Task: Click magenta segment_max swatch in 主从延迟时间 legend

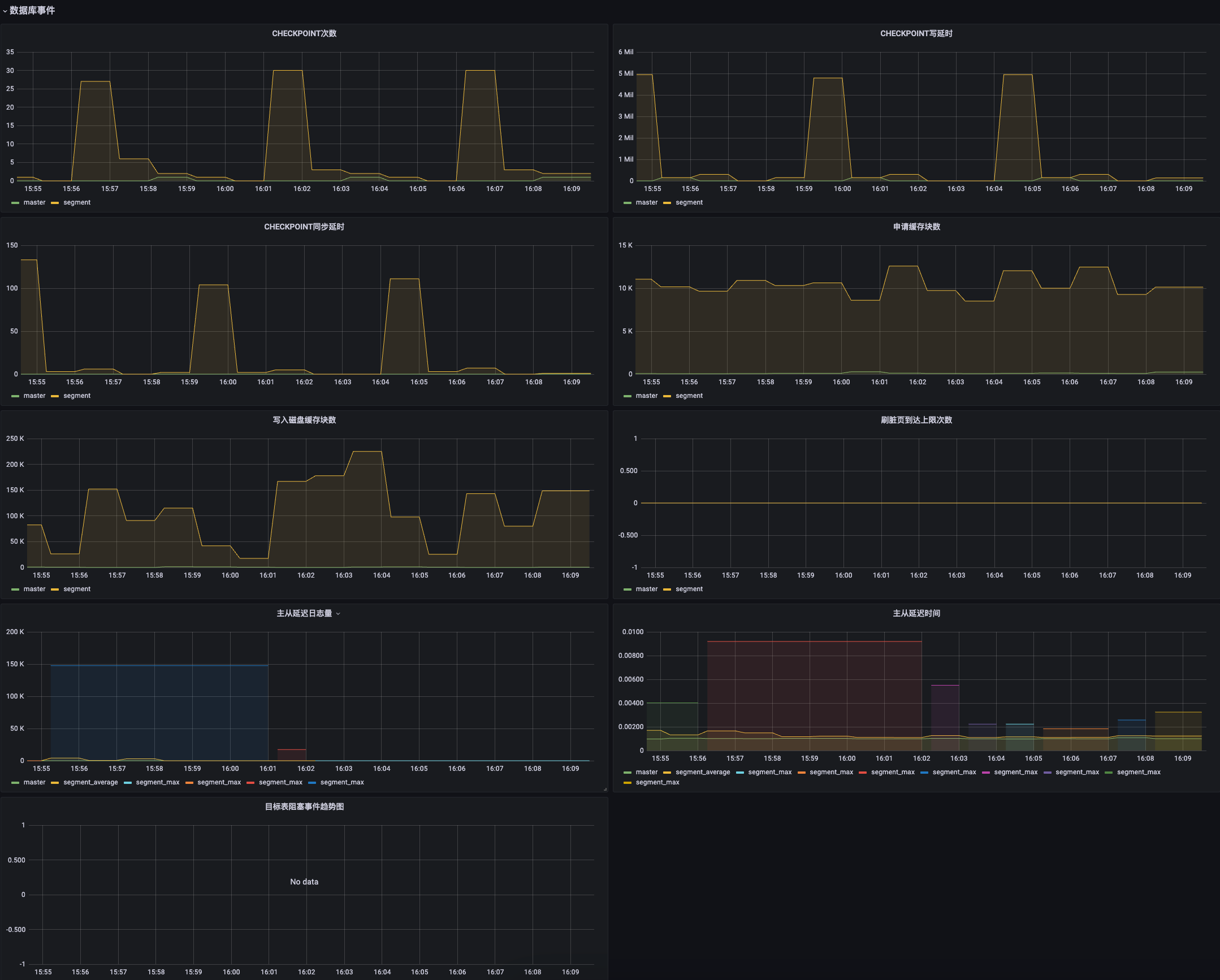Action: (986, 773)
